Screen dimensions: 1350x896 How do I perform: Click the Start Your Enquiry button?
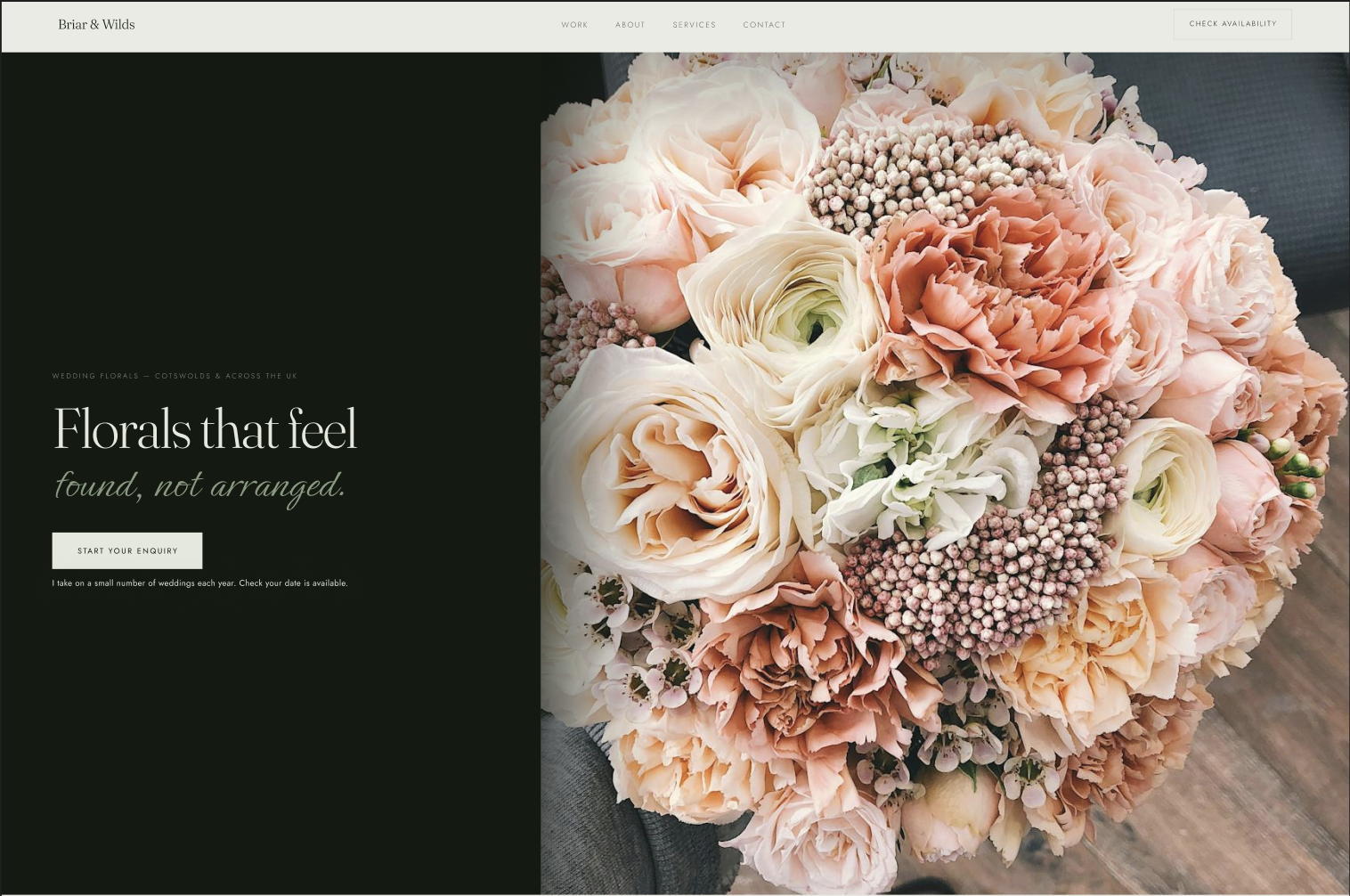click(x=127, y=550)
